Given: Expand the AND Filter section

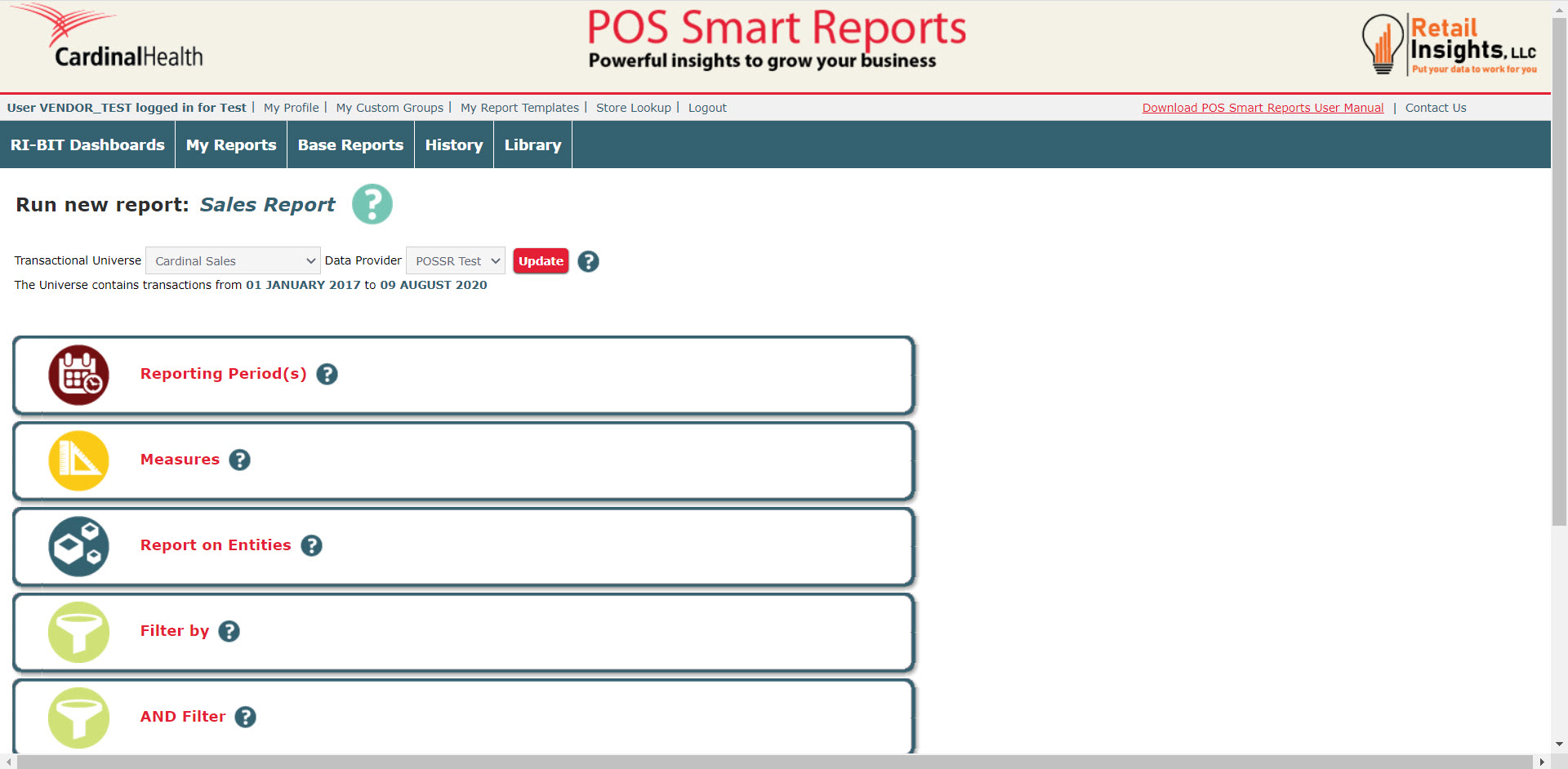Looking at the screenshot, I should click(x=183, y=717).
